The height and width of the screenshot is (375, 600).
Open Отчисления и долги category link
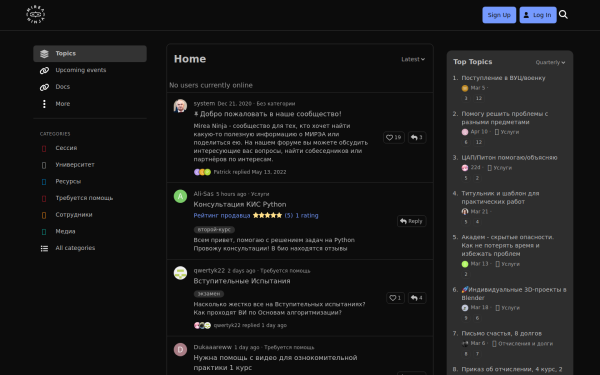pyautogui.click(x=522, y=344)
